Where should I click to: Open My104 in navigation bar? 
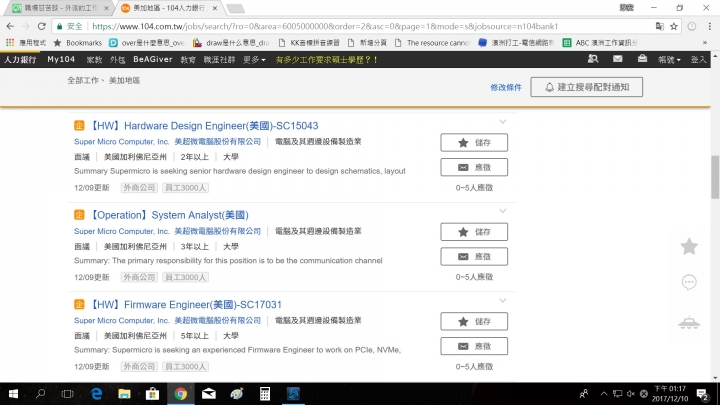coord(61,59)
